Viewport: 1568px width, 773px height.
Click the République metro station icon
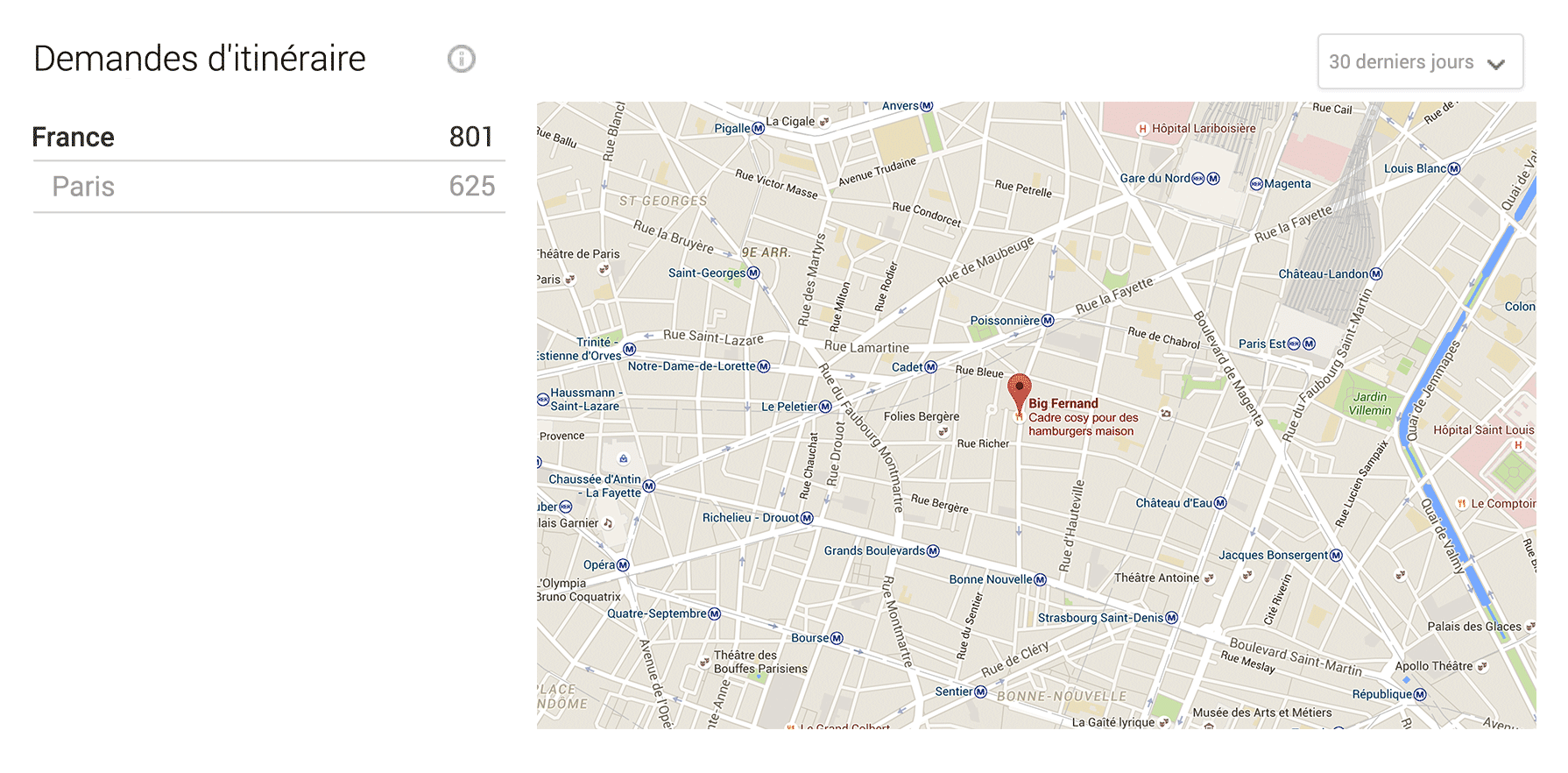[x=1420, y=694]
